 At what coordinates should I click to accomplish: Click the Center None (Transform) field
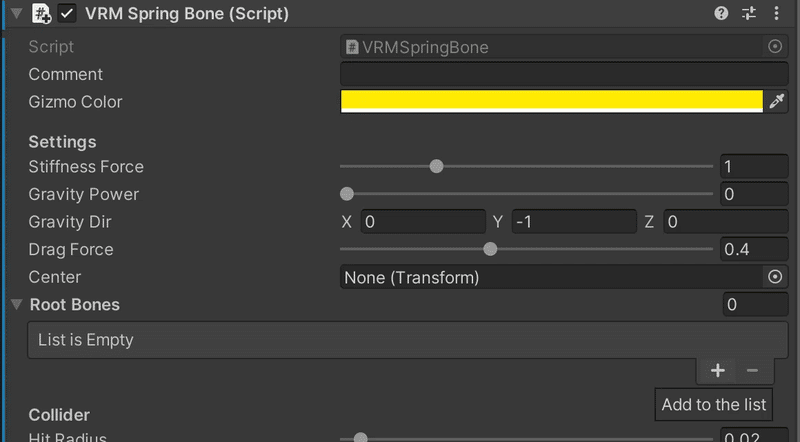tap(551, 277)
